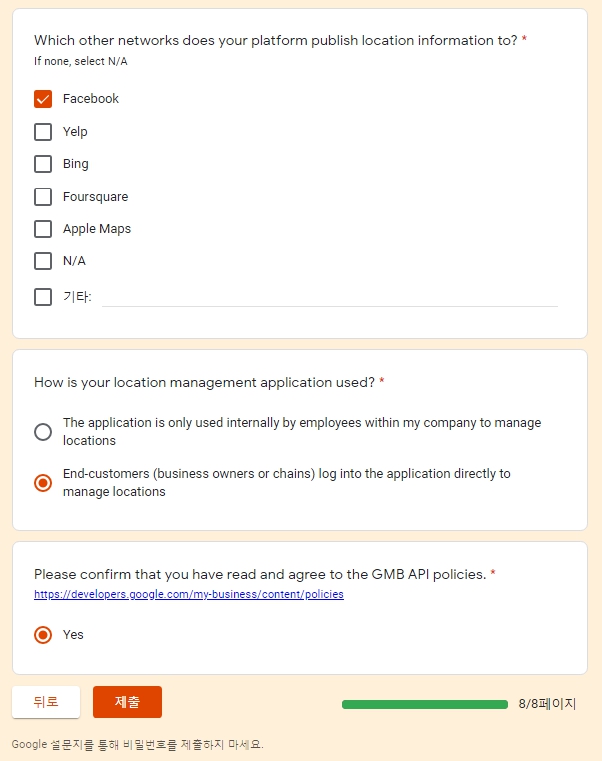
Task: Click the Facebook option label
Action: point(91,99)
